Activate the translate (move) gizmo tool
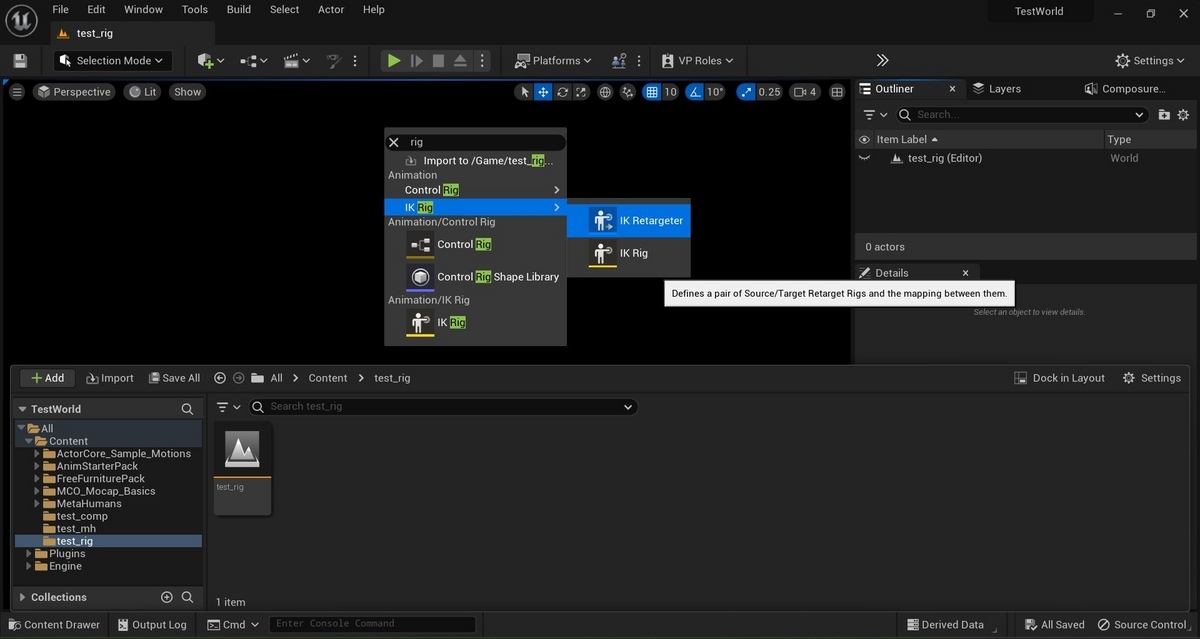1200x639 pixels. point(543,92)
